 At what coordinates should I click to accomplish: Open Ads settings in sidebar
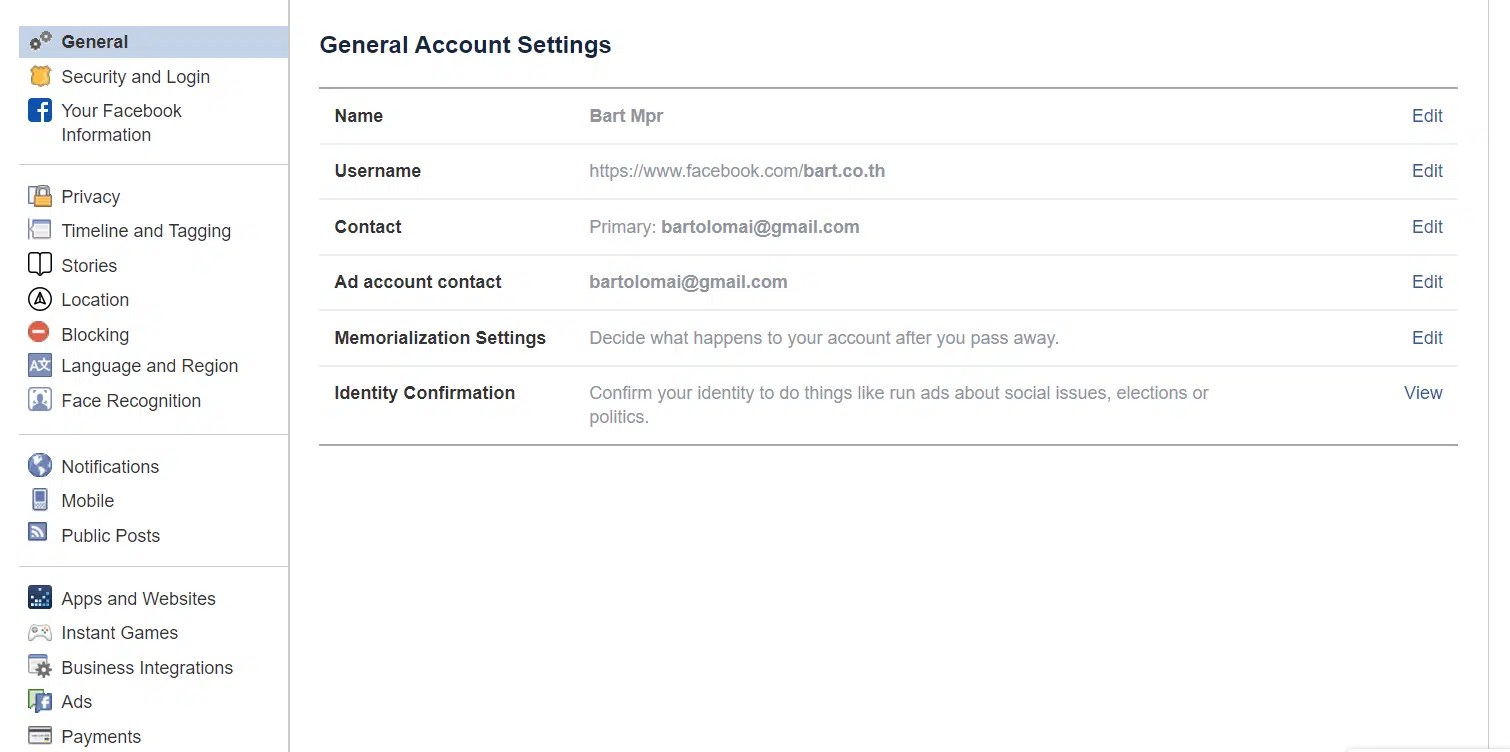click(x=76, y=702)
